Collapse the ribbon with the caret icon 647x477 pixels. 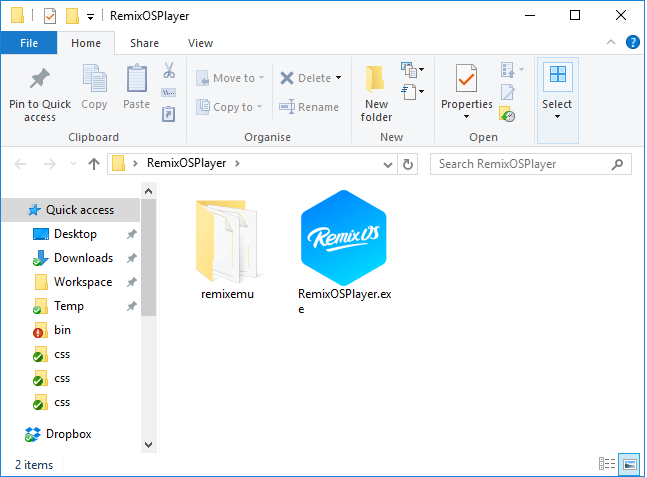pos(611,42)
